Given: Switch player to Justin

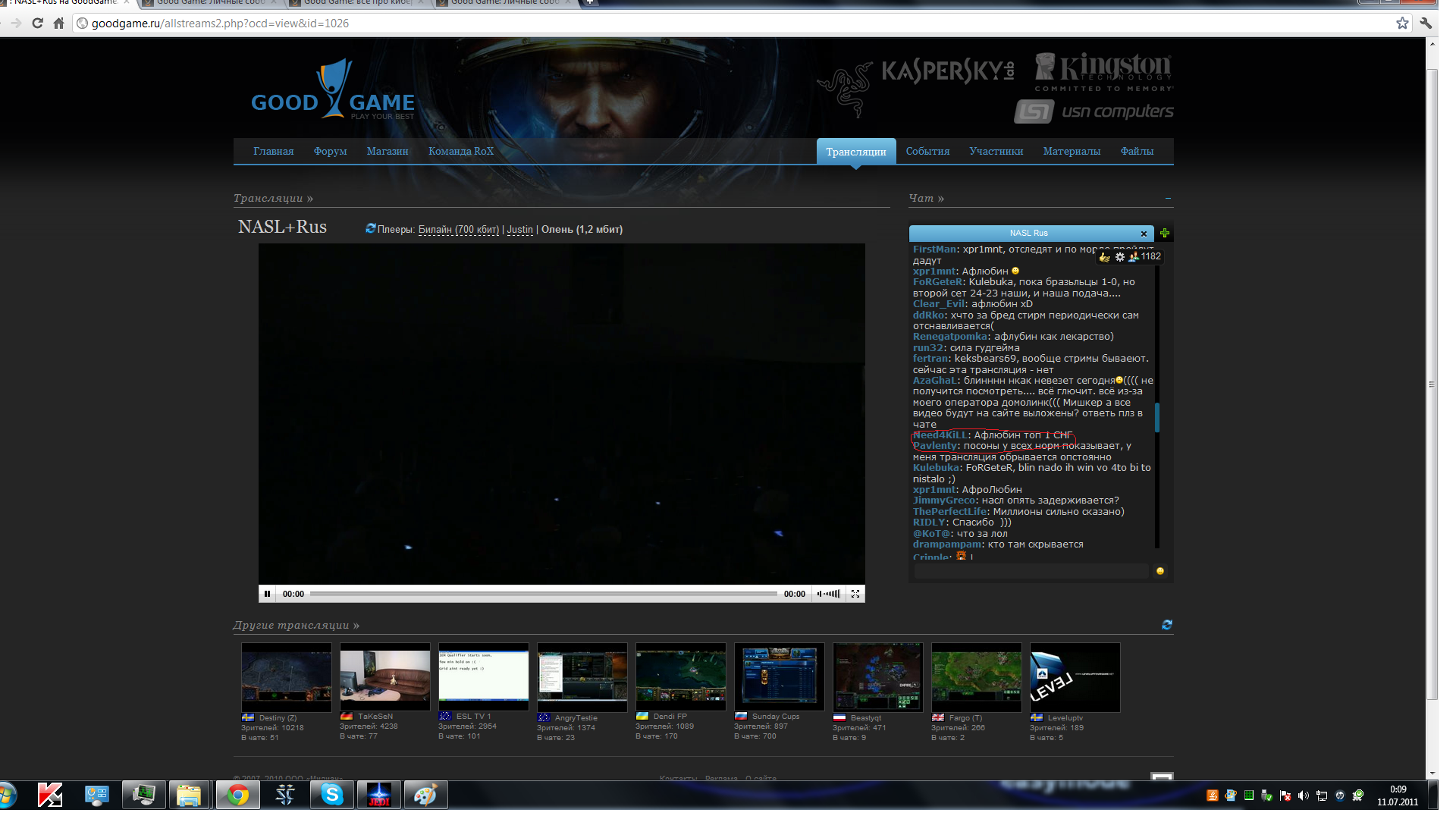Looking at the screenshot, I should (519, 229).
